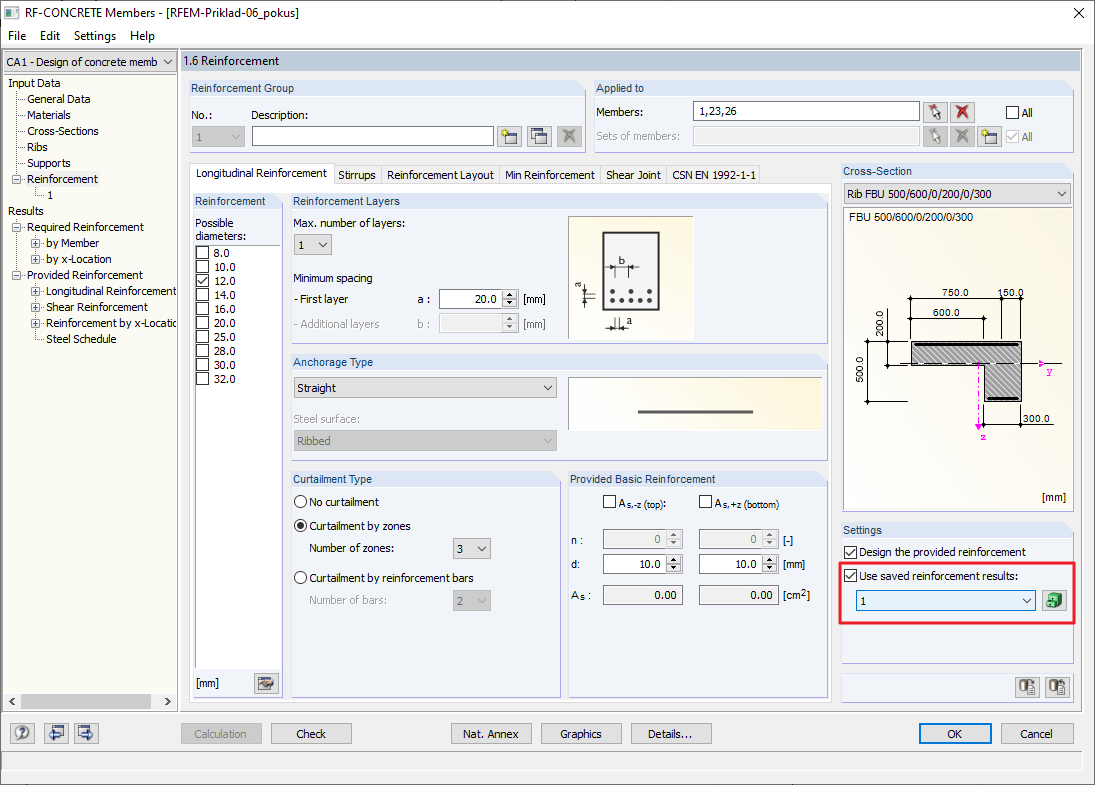The width and height of the screenshot is (1095, 785).
Task: Click the next table arrow icon
Action: [x=86, y=733]
